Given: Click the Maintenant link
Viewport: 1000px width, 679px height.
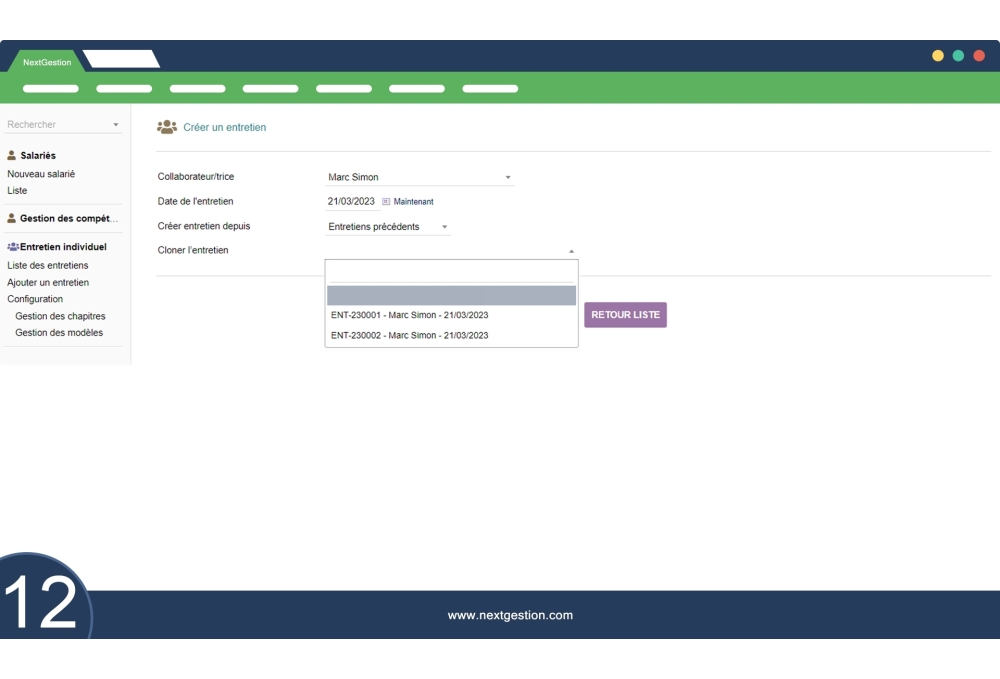Looking at the screenshot, I should 413,202.
